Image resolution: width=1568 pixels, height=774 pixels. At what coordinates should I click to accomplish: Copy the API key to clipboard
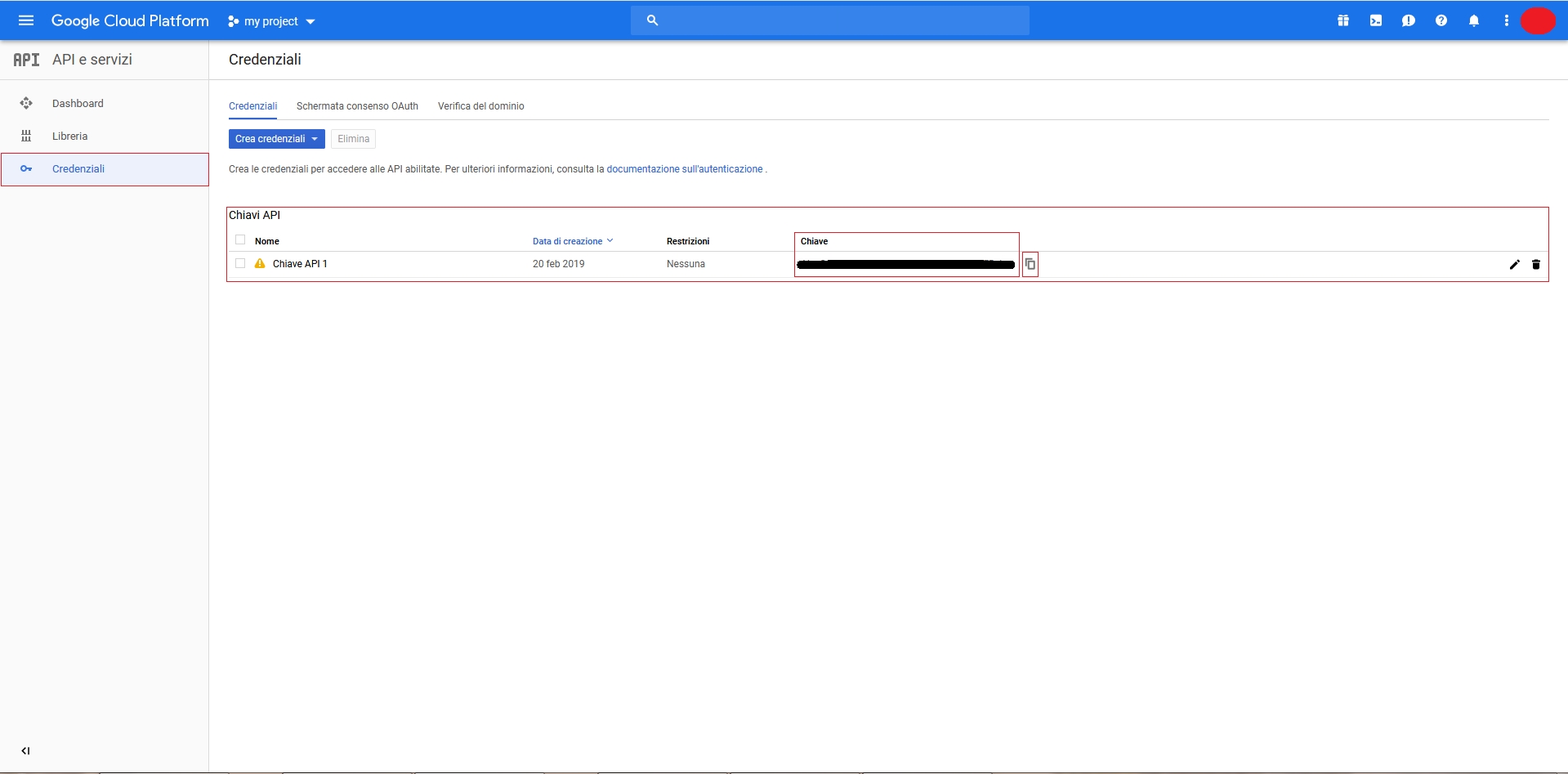pos(1030,264)
